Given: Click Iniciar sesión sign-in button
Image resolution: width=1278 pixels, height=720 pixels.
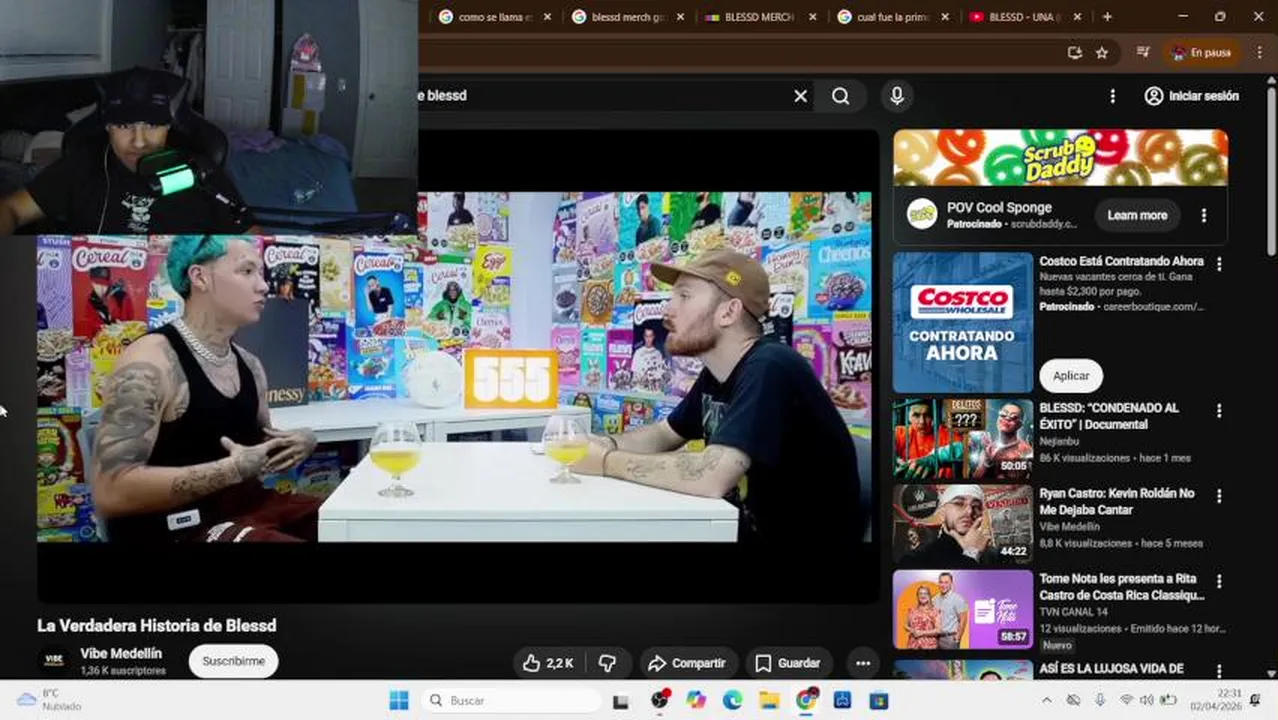Looking at the screenshot, I should pos(1192,96).
